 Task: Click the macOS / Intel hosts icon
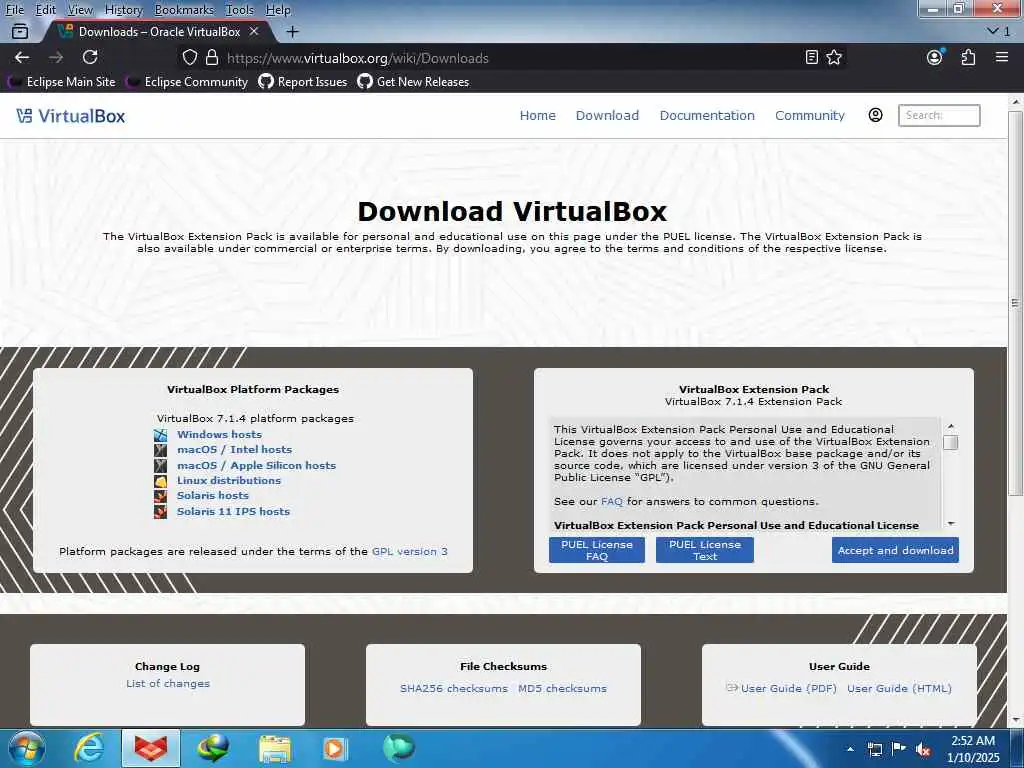click(x=161, y=450)
